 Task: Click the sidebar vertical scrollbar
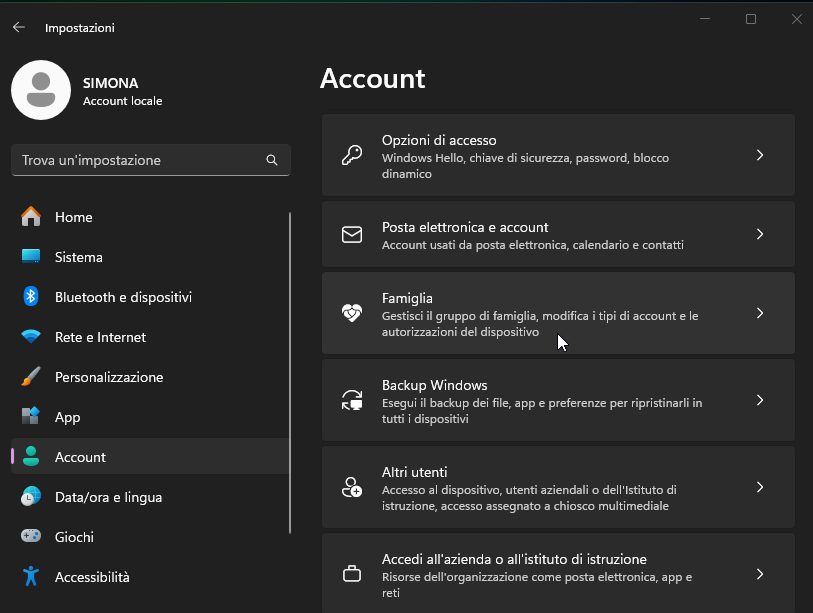point(290,373)
